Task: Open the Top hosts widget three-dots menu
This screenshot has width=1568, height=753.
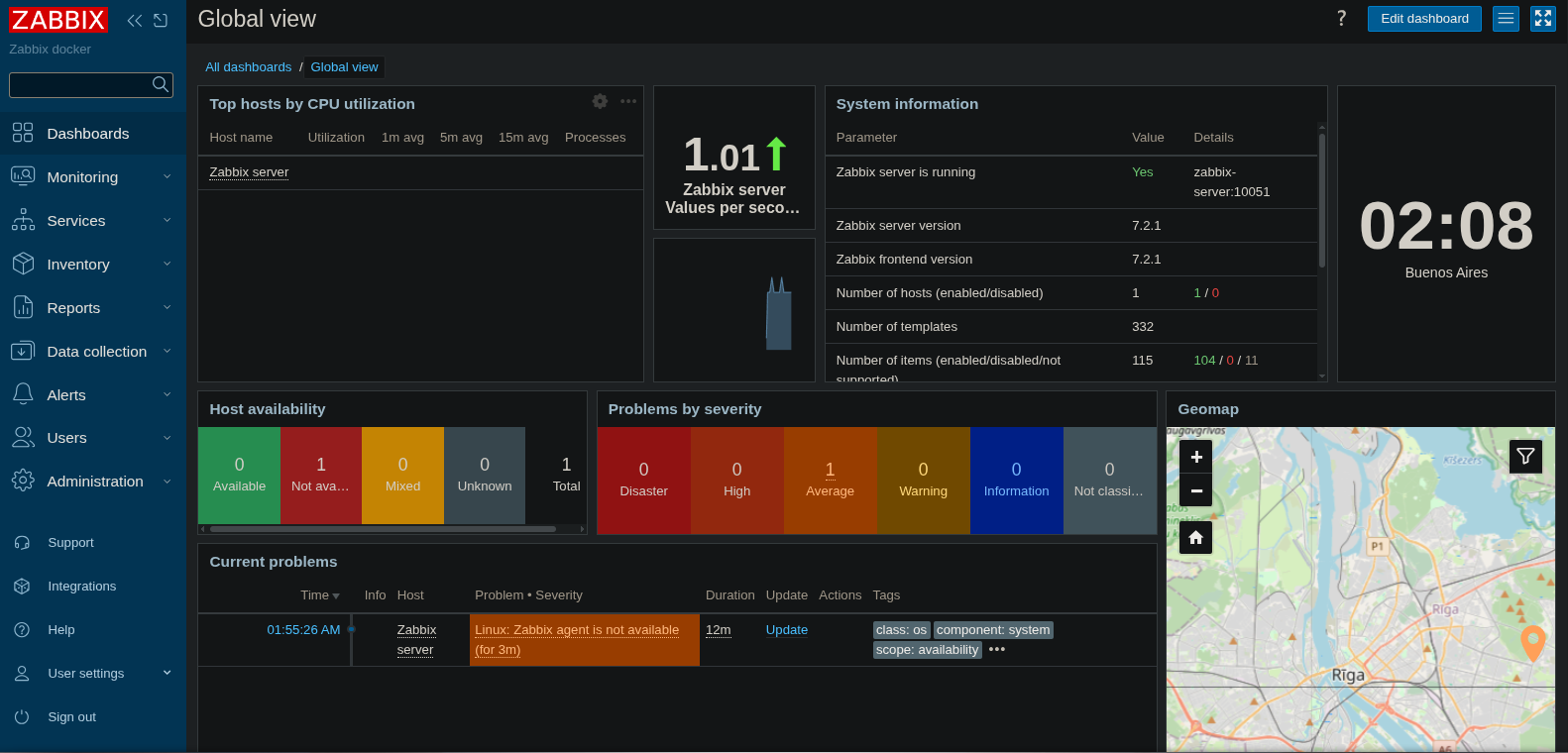Action: point(628,101)
